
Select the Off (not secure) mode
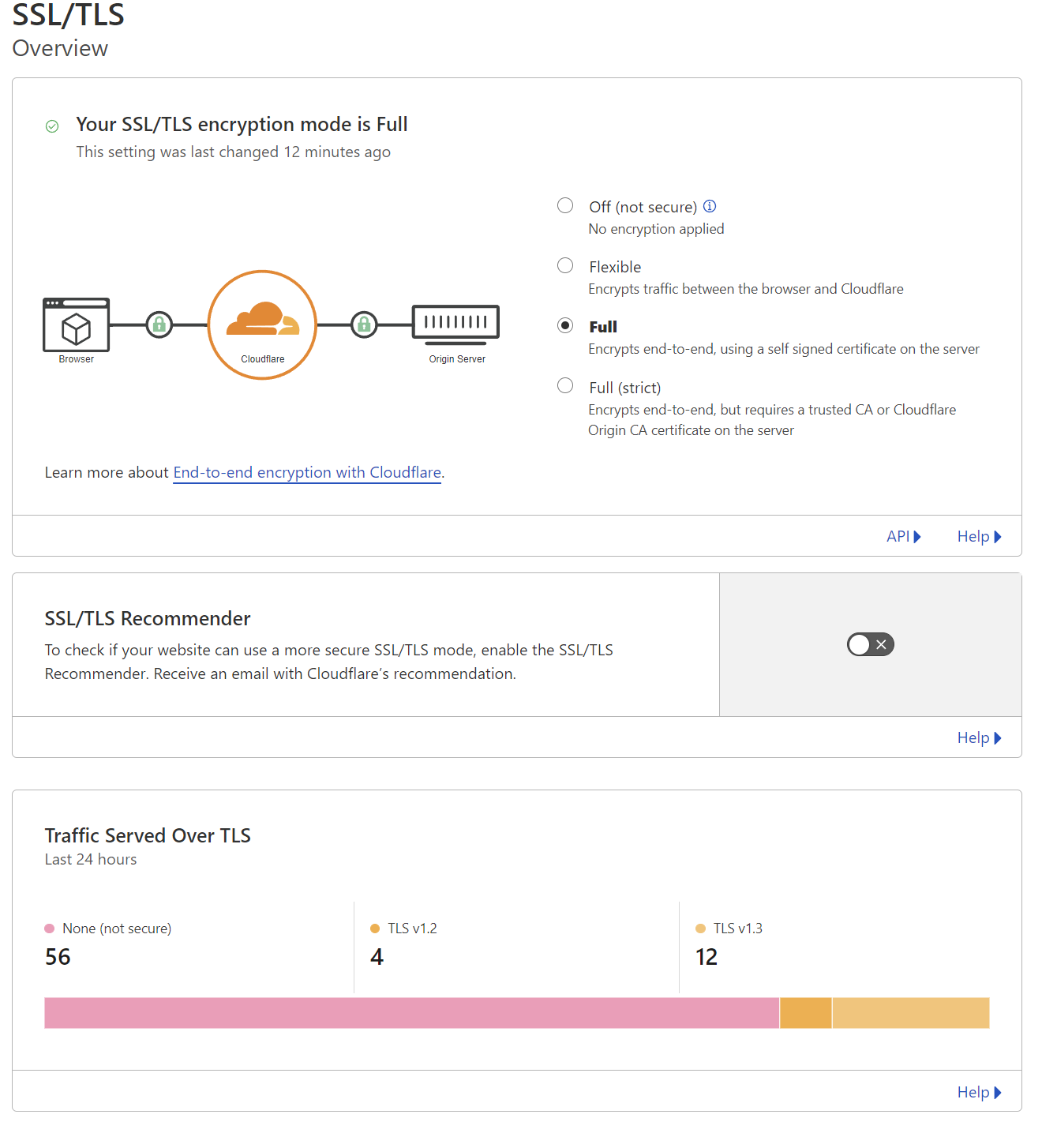pyautogui.click(x=564, y=205)
